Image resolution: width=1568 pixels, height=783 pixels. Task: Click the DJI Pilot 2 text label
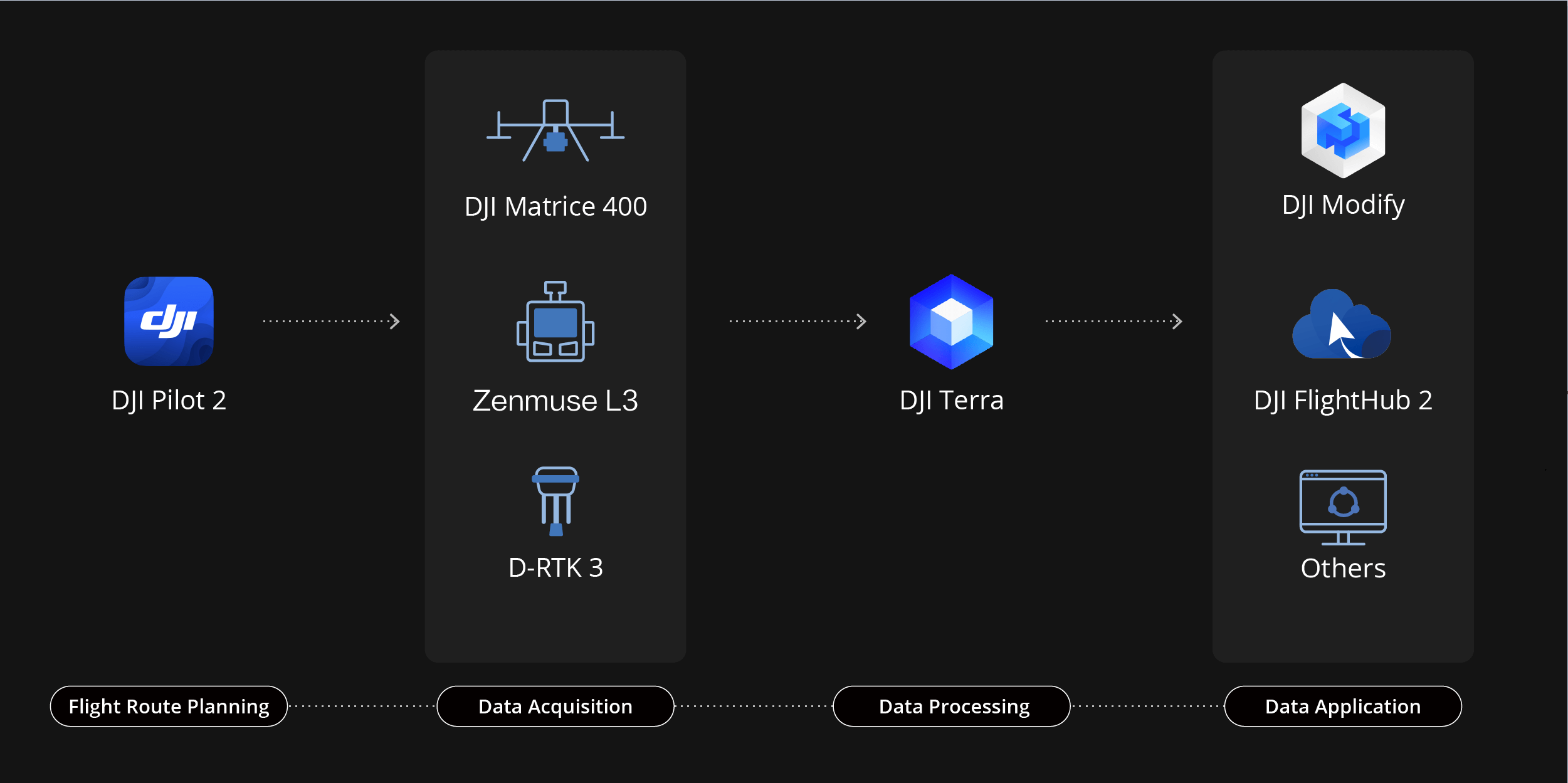pos(168,399)
